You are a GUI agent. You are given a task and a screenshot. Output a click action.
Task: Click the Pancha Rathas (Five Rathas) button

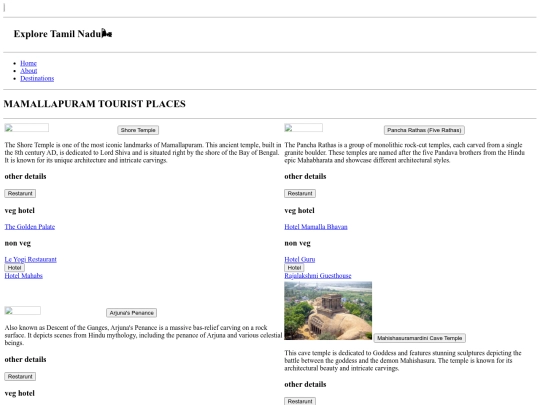[424, 130]
